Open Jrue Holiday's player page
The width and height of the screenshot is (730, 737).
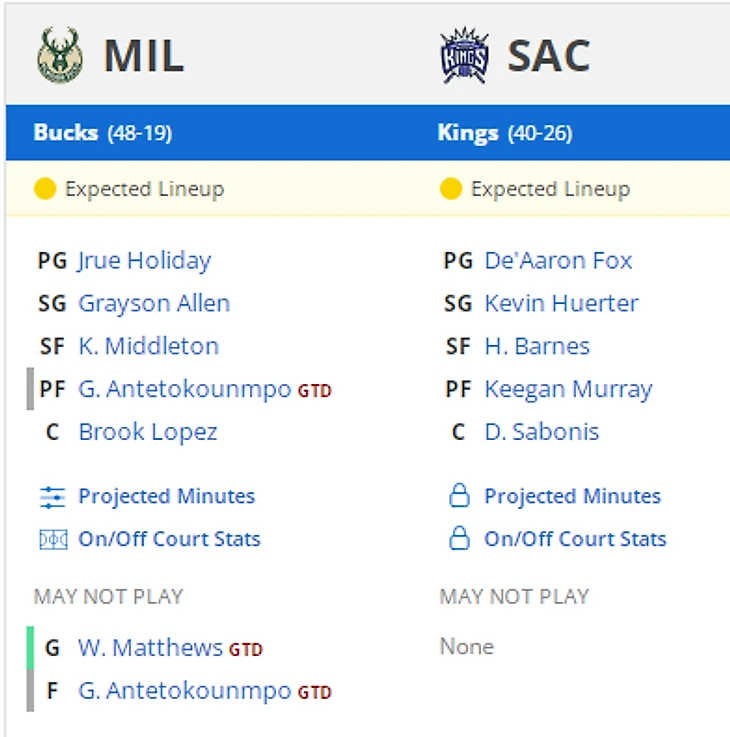tap(145, 261)
